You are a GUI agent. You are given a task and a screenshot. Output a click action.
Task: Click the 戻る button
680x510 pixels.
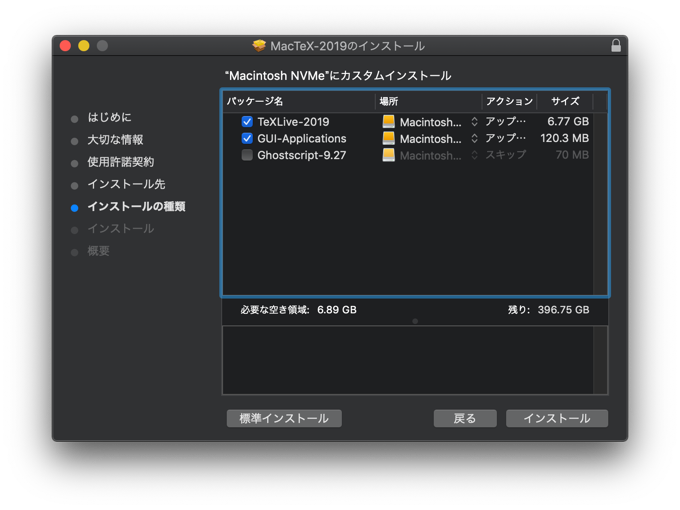pyautogui.click(x=465, y=418)
